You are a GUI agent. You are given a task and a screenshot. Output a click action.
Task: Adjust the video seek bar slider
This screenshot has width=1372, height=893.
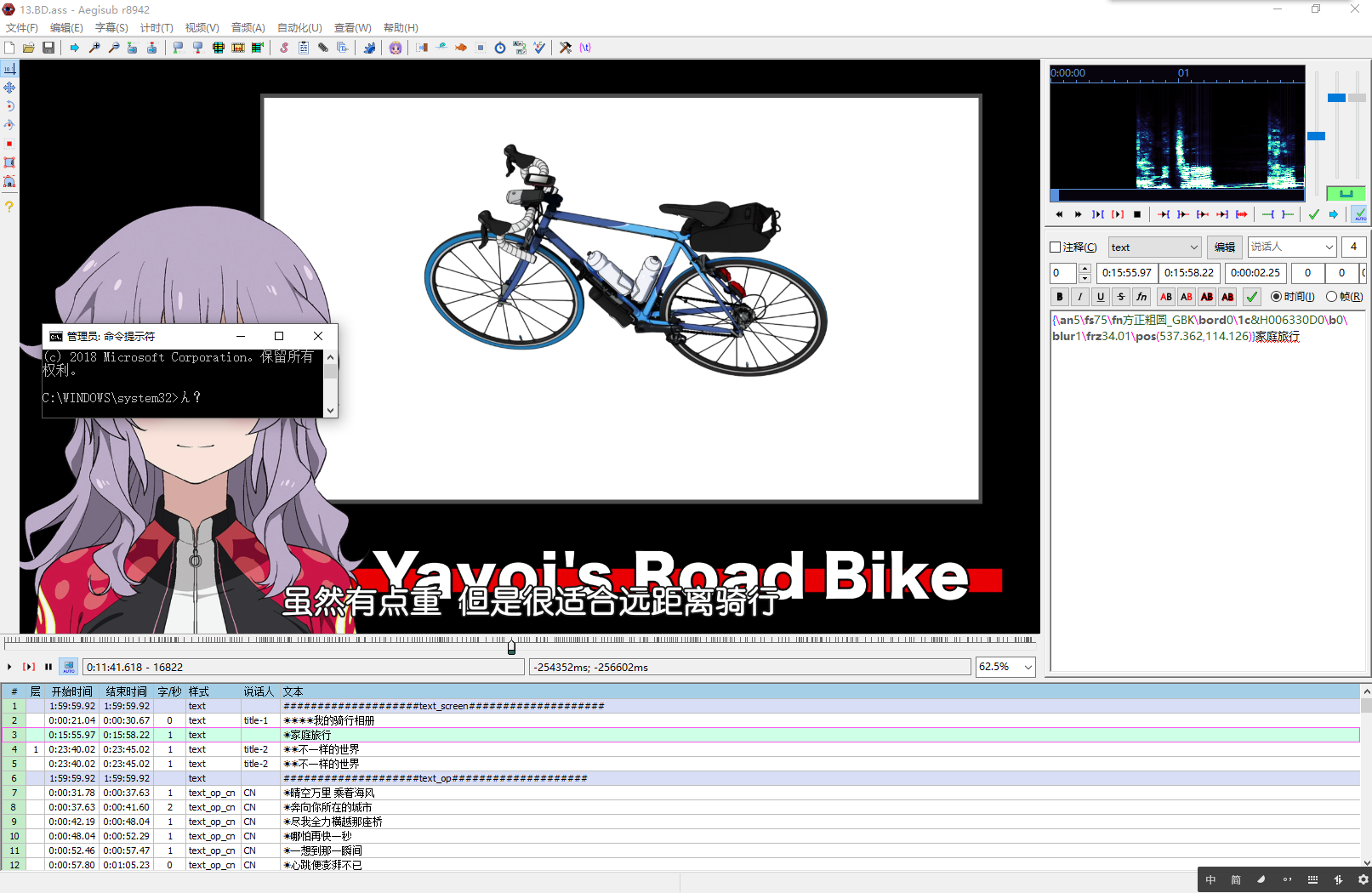(x=511, y=647)
